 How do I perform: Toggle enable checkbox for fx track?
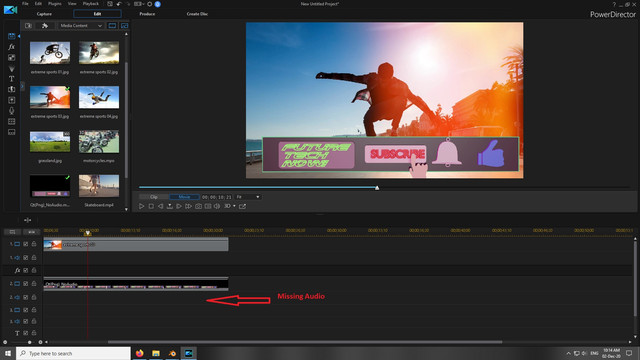tap(26, 270)
